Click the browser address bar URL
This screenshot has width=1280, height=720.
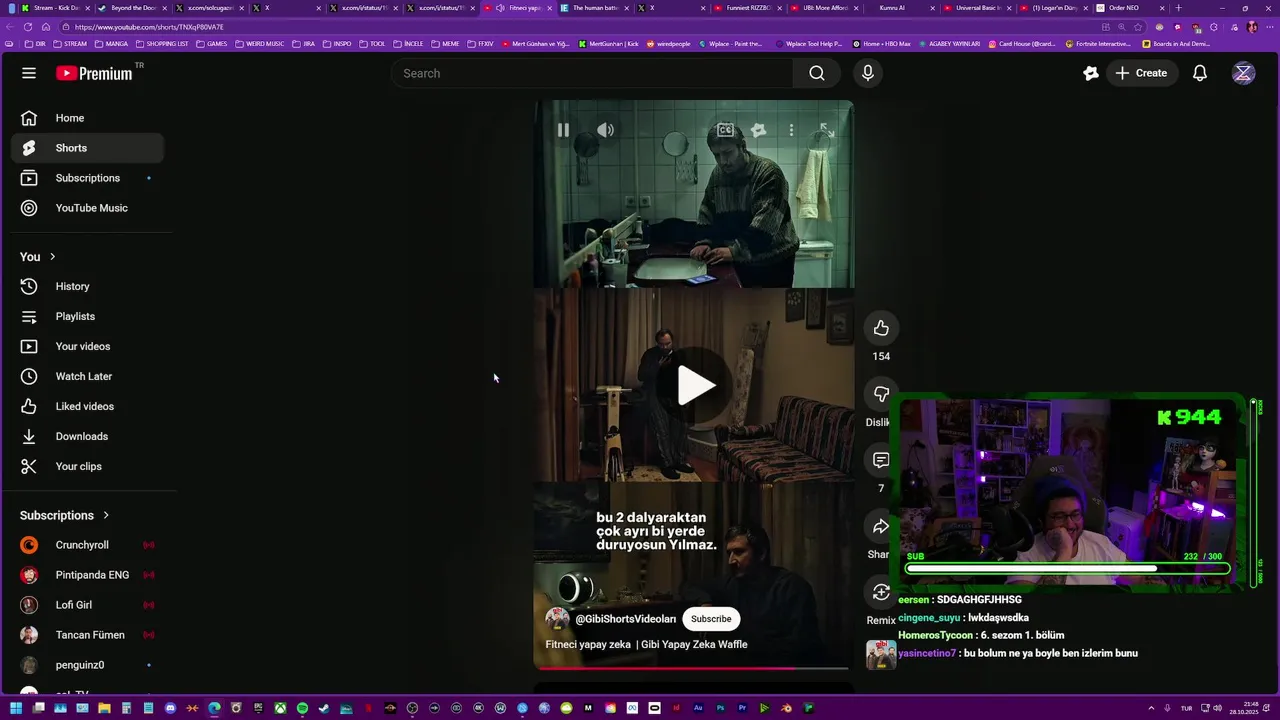tap(149, 27)
